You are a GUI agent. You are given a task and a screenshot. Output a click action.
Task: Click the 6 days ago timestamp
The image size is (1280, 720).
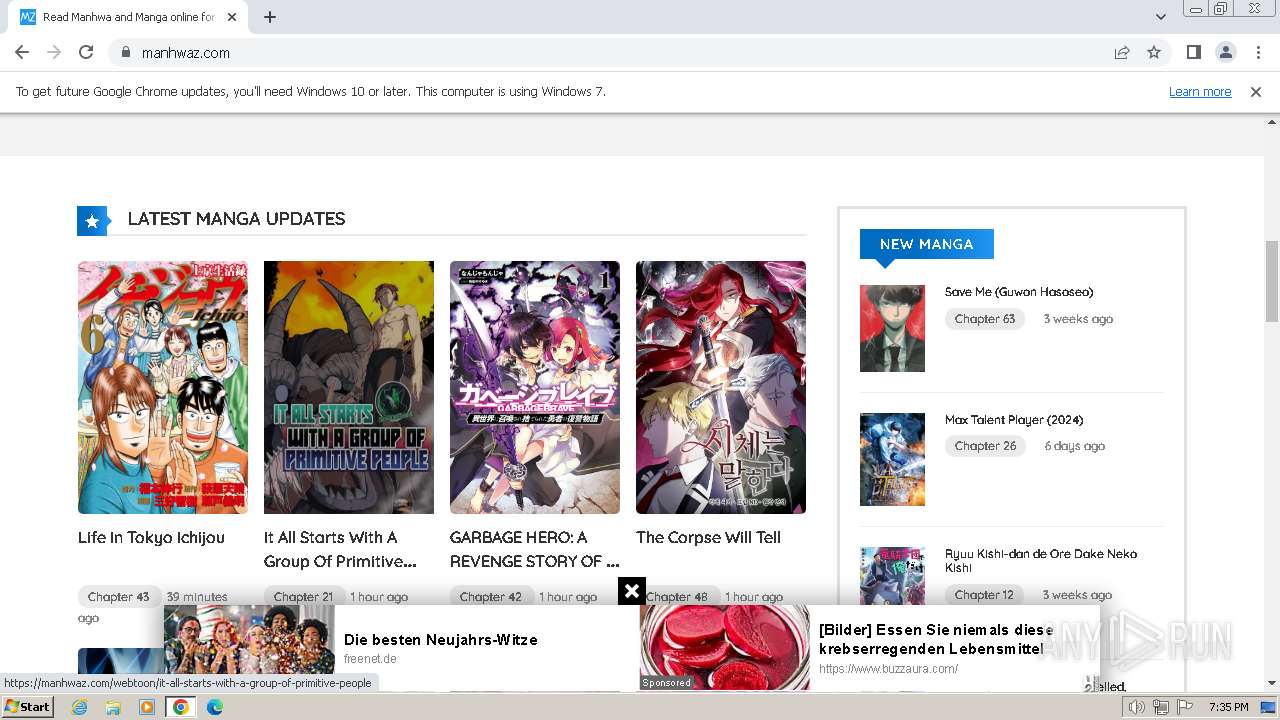(1074, 446)
